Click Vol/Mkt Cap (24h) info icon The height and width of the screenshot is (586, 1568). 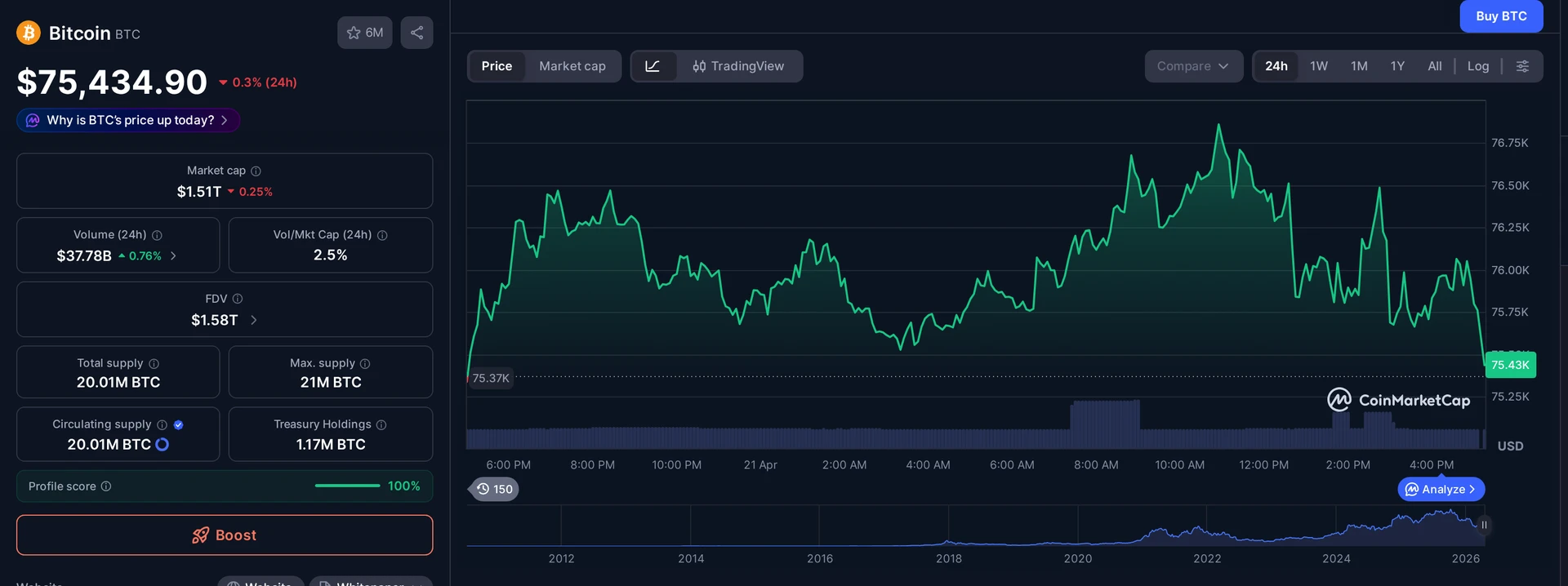pyautogui.click(x=382, y=235)
